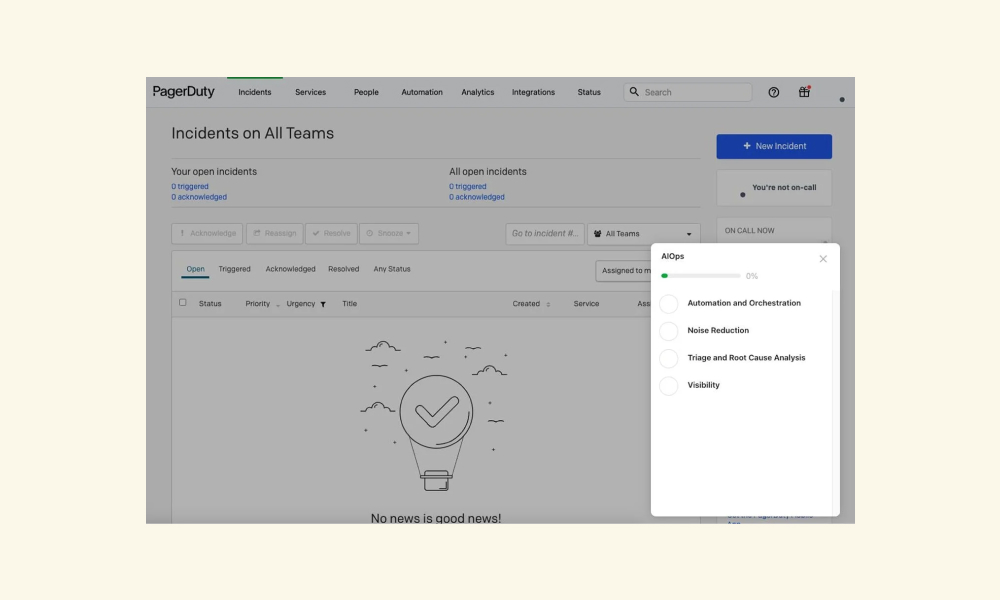The height and width of the screenshot is (600, 1000).
Task: Open all open 0 triggered link
Action: tap(467, 187)
